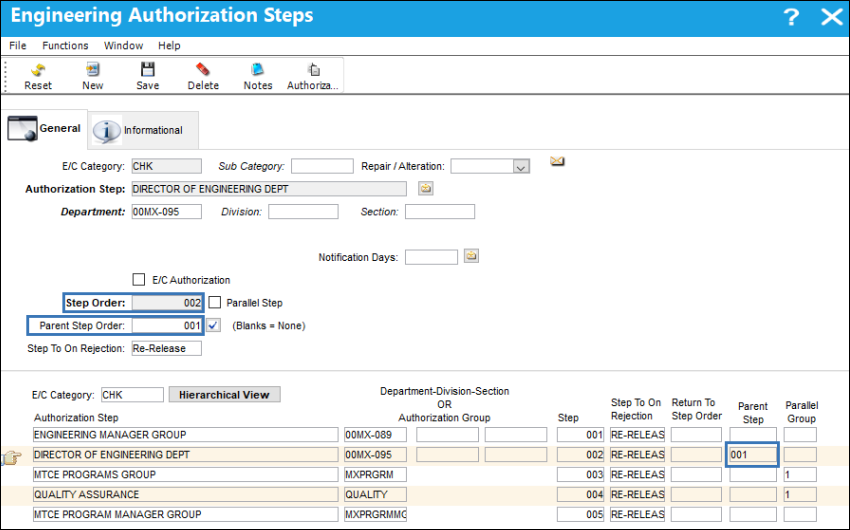Select the ENGINEERING MANAGER GROUP row
850x530 pixels.
(x=185, y=435)
